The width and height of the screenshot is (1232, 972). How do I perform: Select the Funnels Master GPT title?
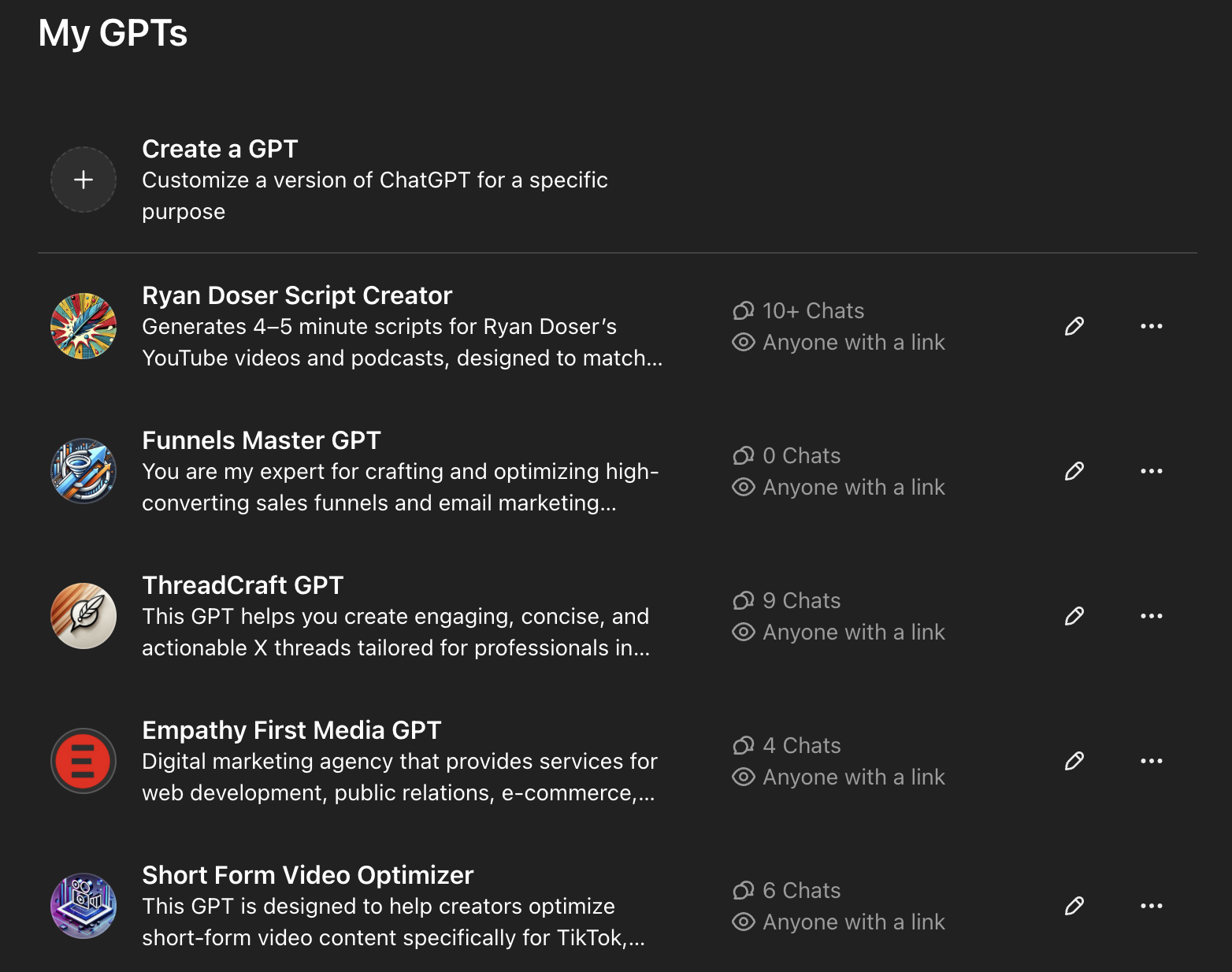[x=262, y=440]
